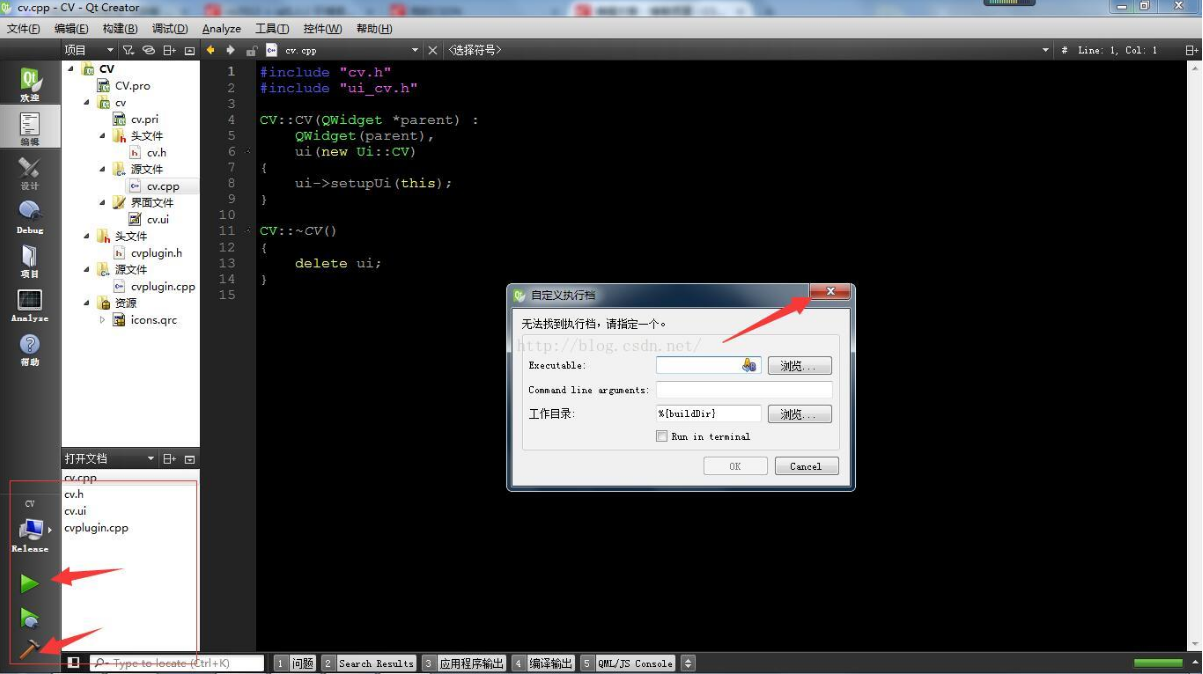Open the 帮助(H) menu

pos(374,29)
